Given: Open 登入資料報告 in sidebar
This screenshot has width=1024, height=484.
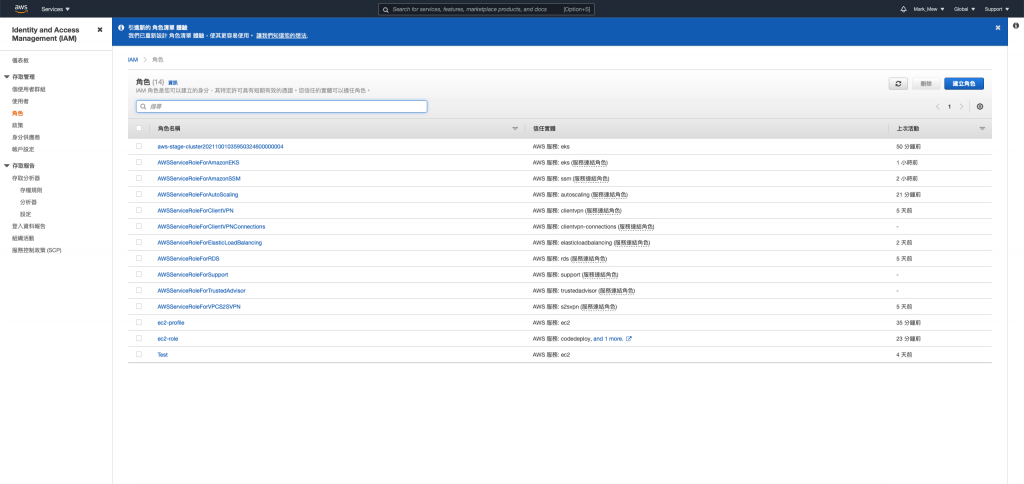Looking at the screenshot, I should [29, 226].
